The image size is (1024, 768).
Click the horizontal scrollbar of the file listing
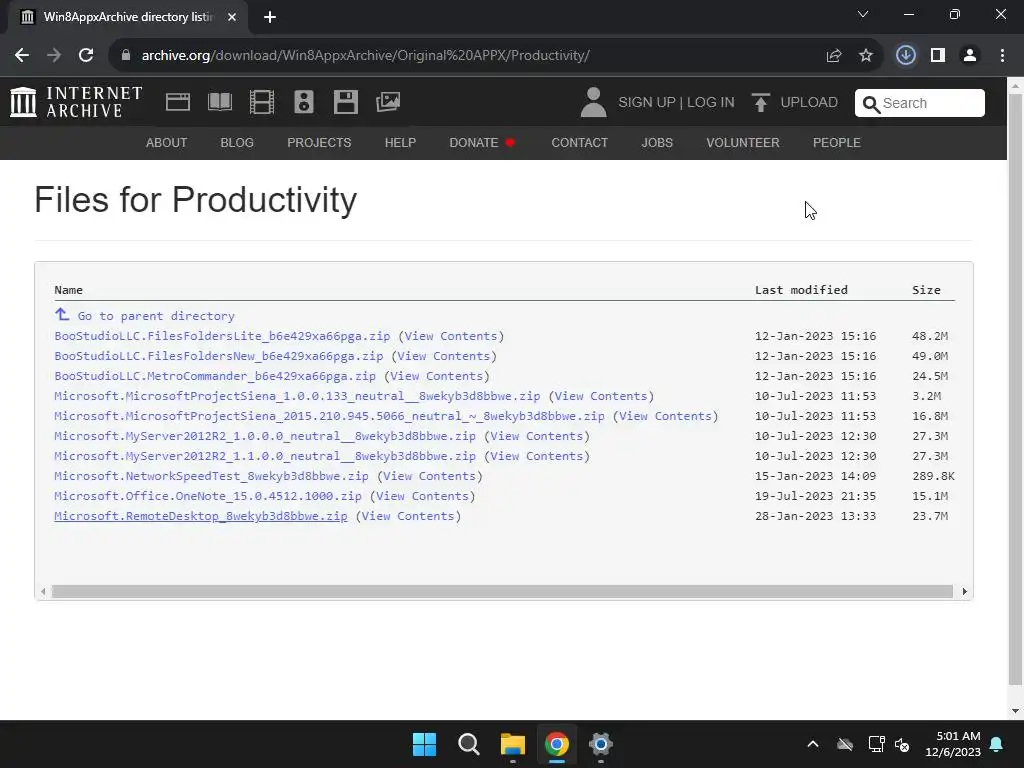tap(502, 592)
